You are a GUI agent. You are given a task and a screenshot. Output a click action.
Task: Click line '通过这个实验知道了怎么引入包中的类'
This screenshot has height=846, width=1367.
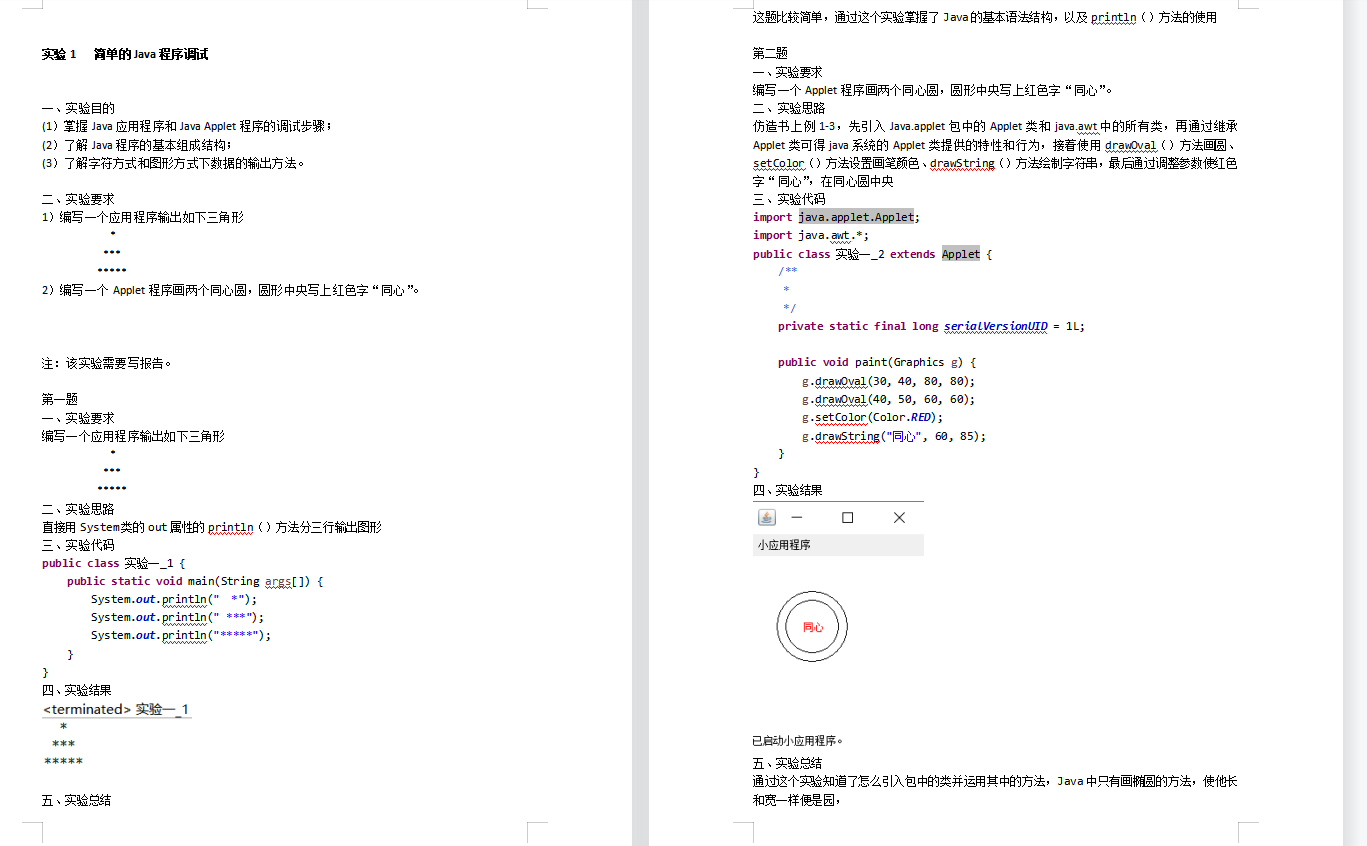995,781
